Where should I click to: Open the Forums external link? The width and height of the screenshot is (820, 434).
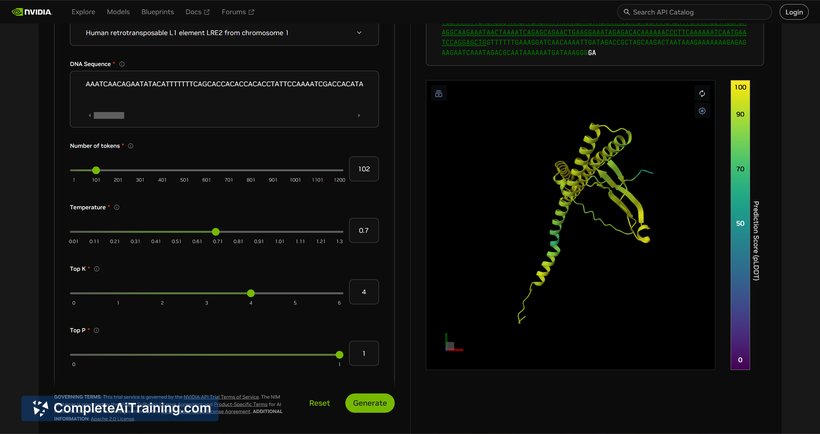tap(237, 12)
